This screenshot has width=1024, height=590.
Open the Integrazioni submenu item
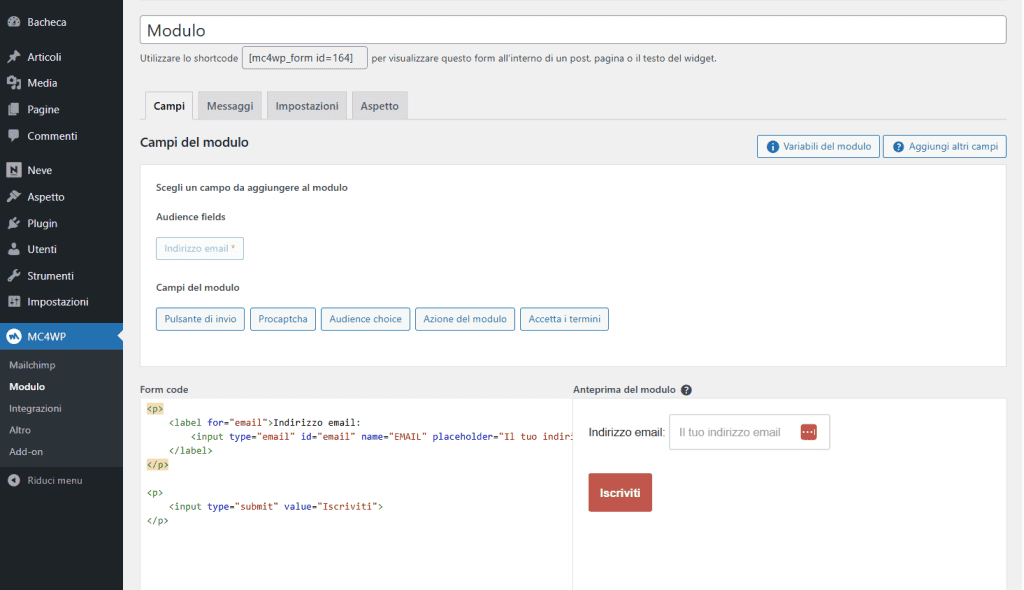point(35,408)
